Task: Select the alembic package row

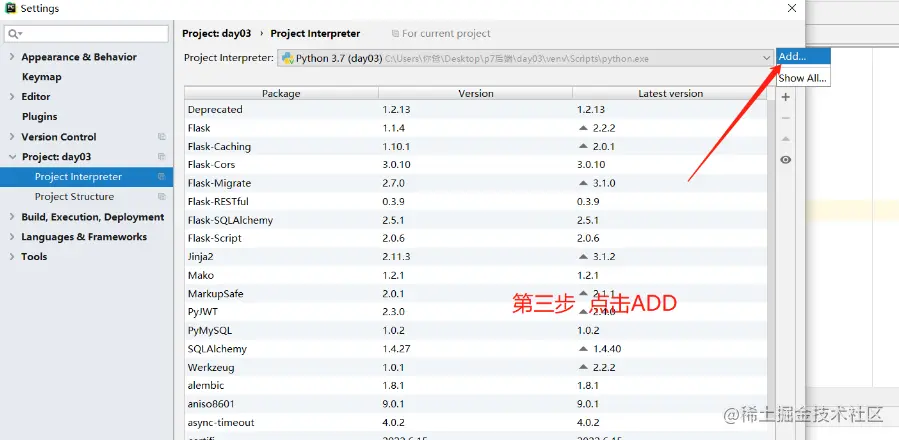Action: tap(475, 386)
